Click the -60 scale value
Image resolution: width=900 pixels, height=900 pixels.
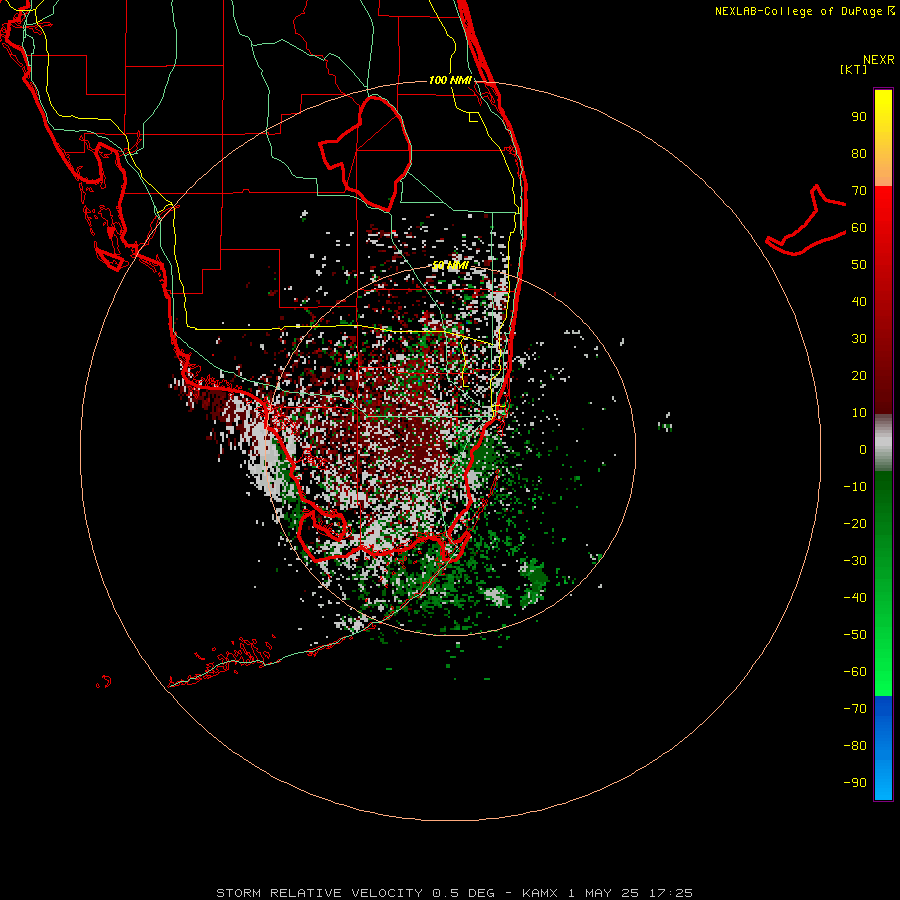(855, 672)
